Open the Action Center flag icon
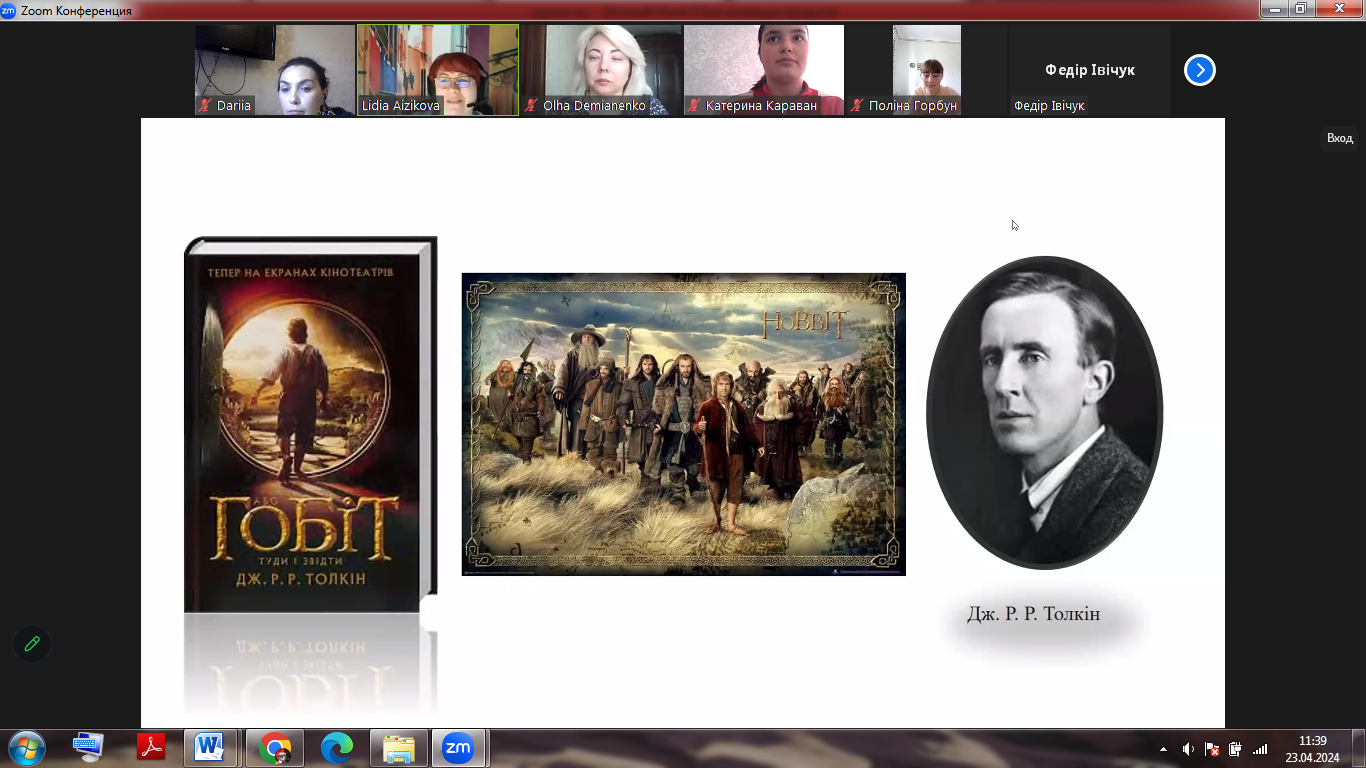This screenshot has height=768, width=1366. (x=1212, y=749)
